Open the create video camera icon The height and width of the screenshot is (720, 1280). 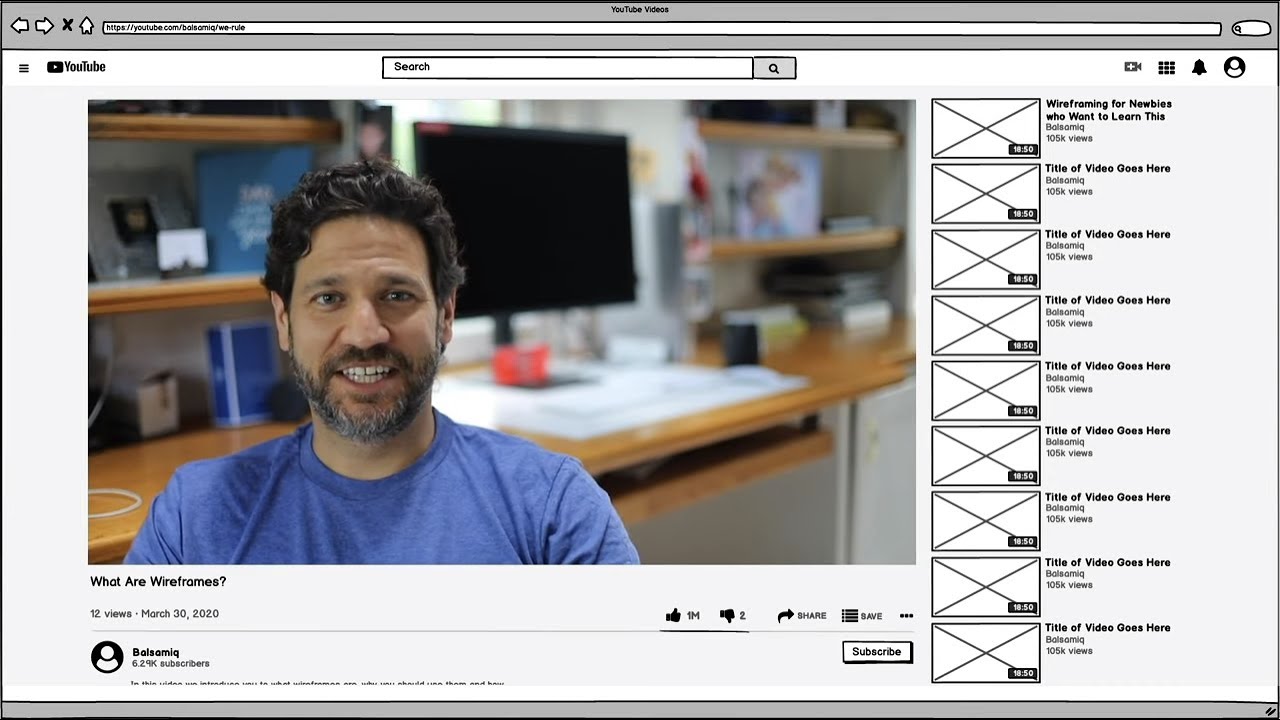[x=1133, y=67]
